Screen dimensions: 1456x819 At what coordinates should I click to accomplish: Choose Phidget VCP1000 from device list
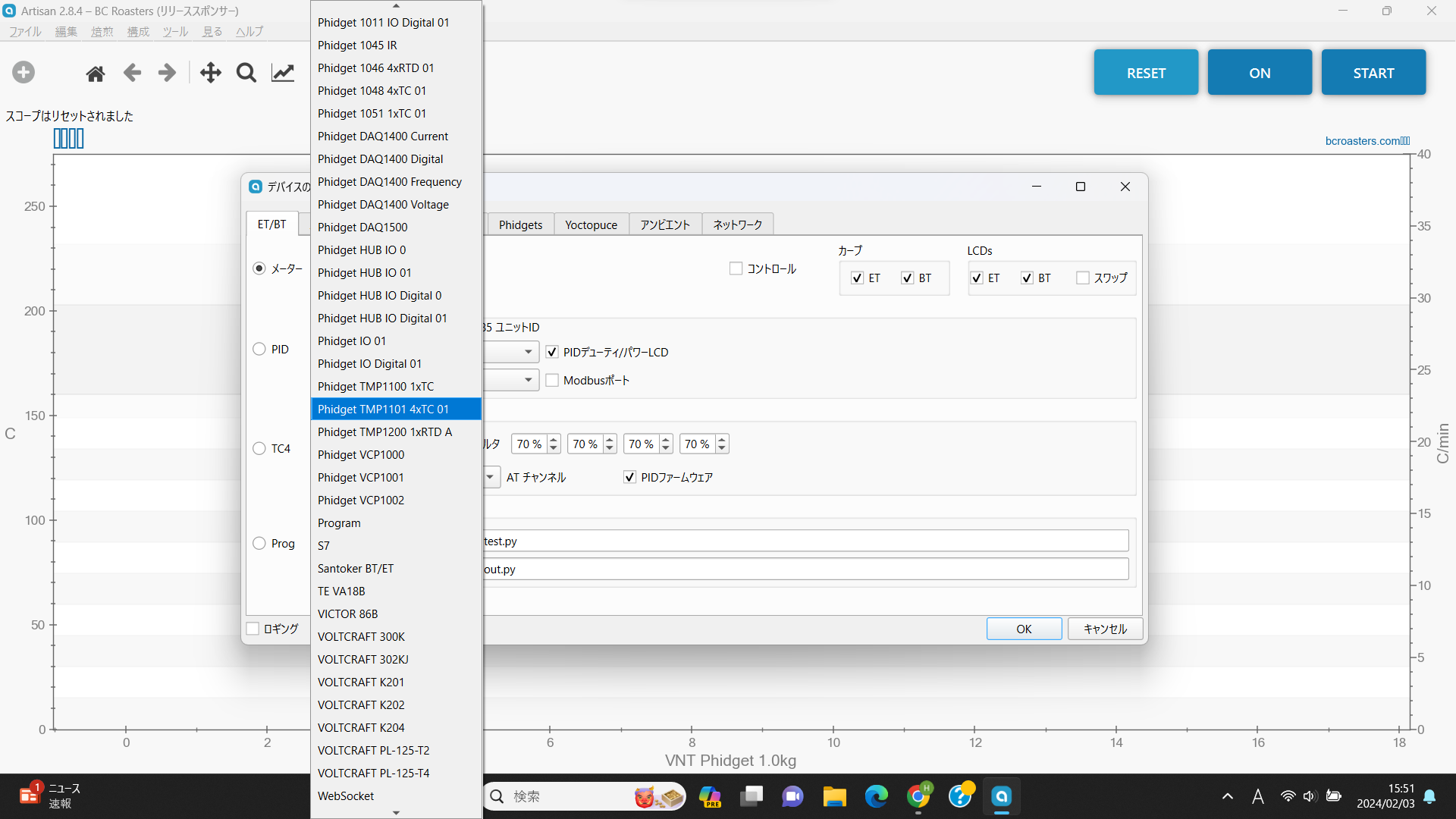coord(396,454)
